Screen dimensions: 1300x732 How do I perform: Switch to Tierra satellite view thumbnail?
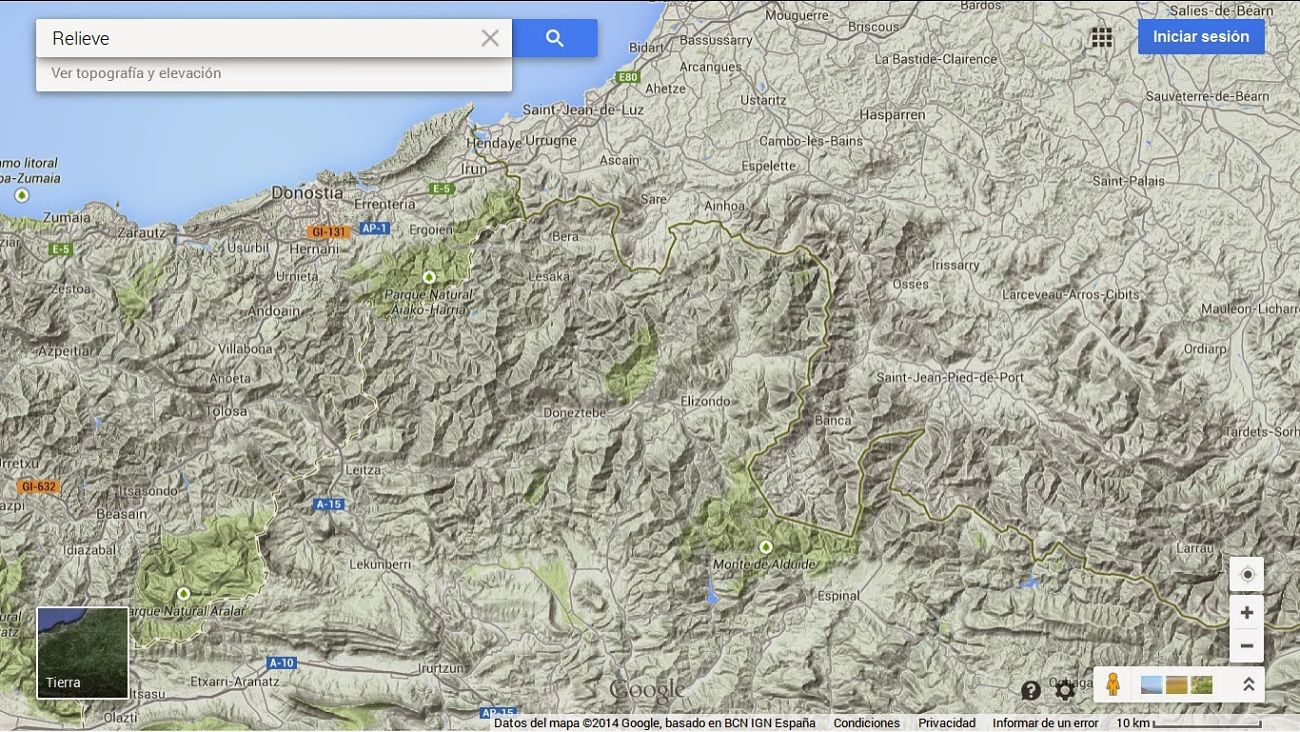click(x=83, y=653)
